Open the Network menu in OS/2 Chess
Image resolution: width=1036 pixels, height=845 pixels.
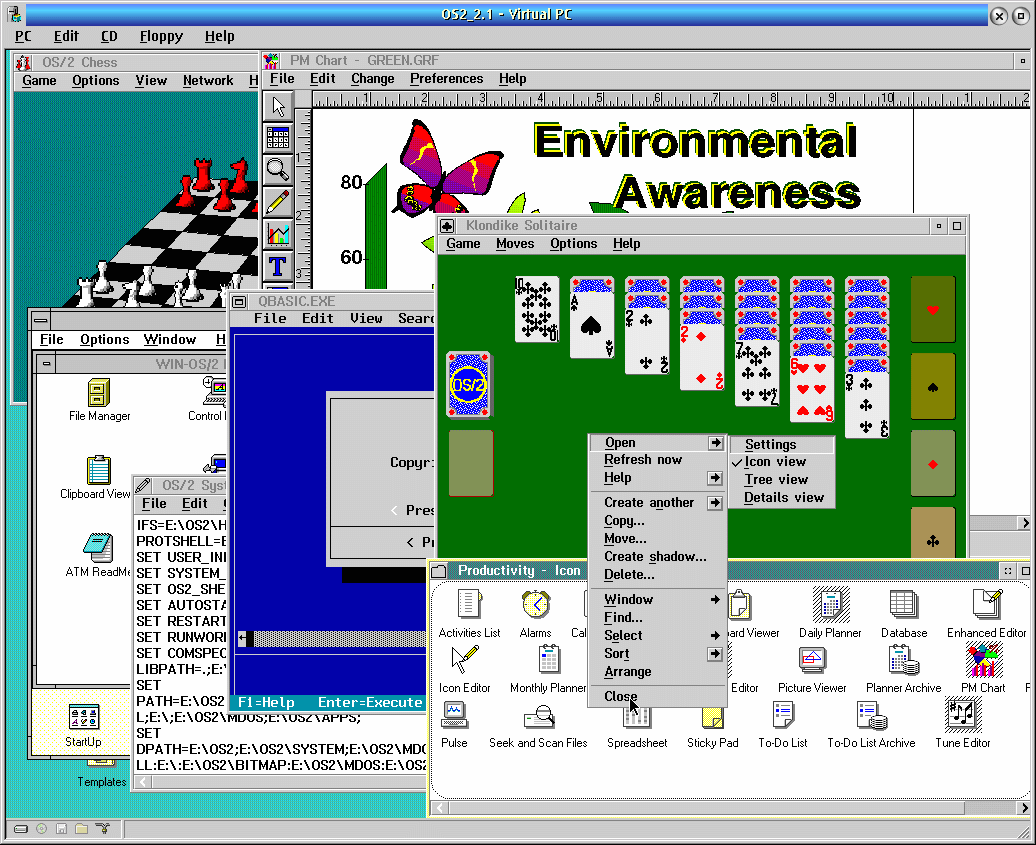click(x=208, y=81)
